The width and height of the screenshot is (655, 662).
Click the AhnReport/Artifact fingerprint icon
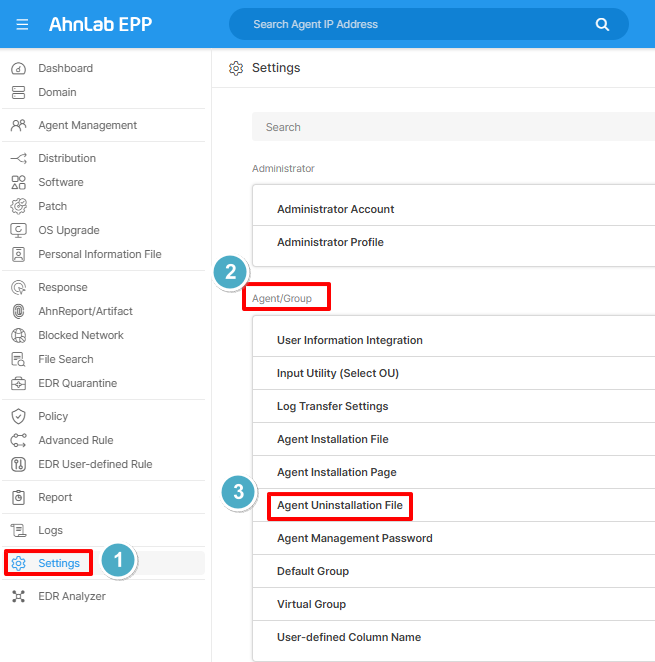click(18, 312)
